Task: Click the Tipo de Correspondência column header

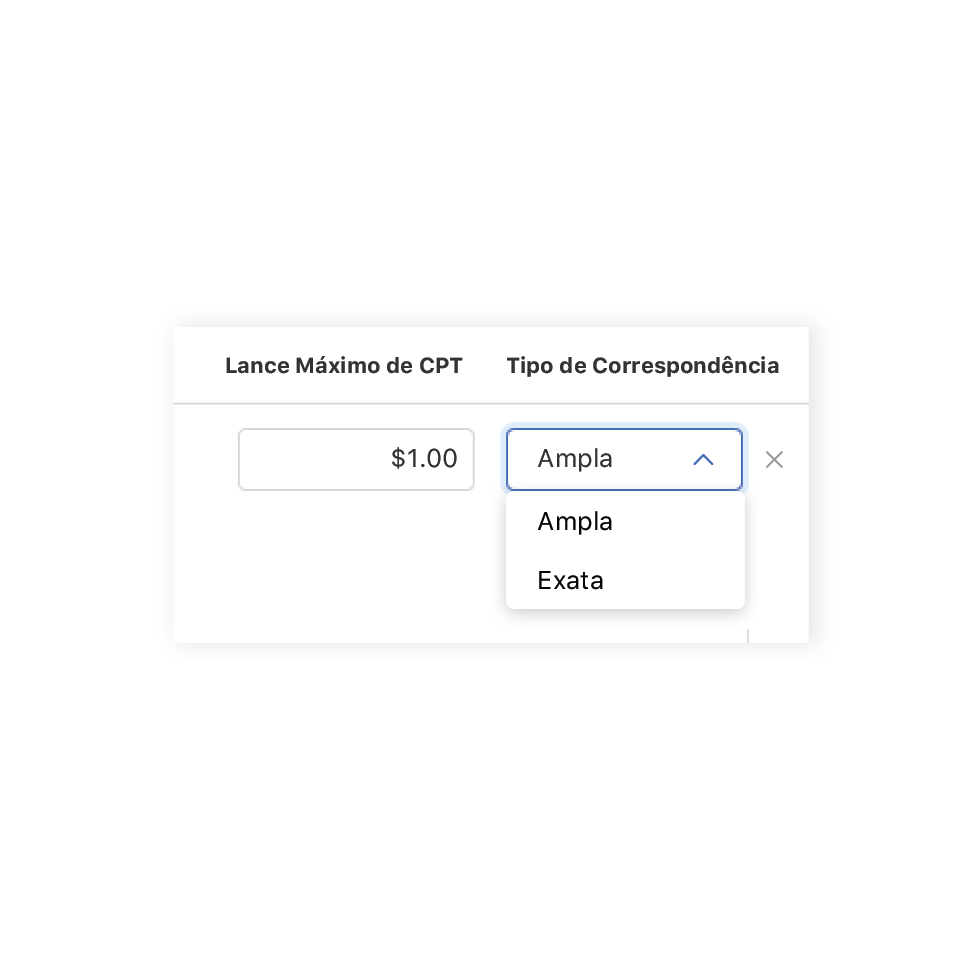Action: [x=642, y=366]
